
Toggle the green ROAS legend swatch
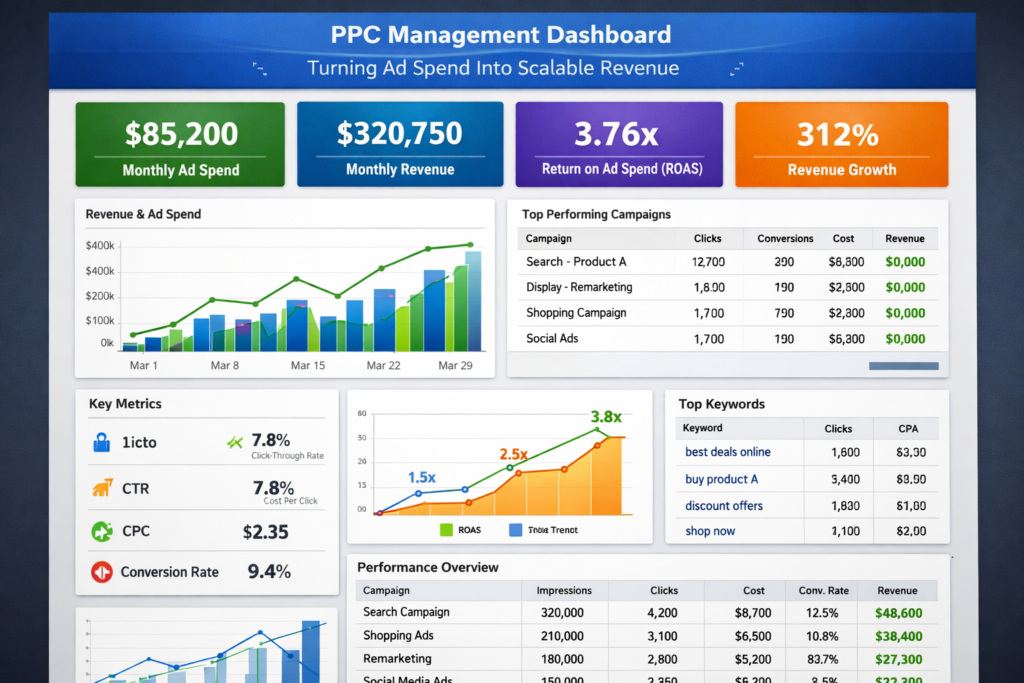click(x=445, y=530)
